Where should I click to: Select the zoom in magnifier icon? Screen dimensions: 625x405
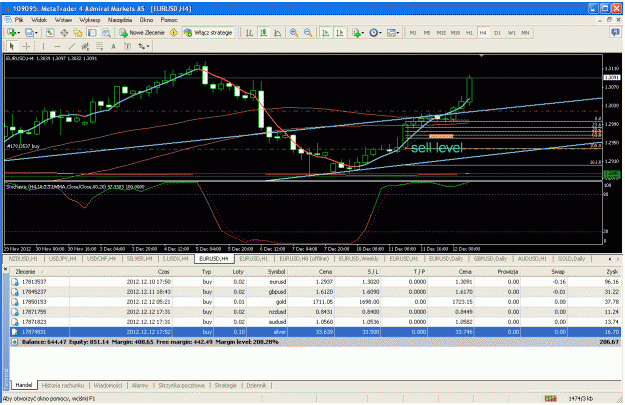tap(294, 33)
